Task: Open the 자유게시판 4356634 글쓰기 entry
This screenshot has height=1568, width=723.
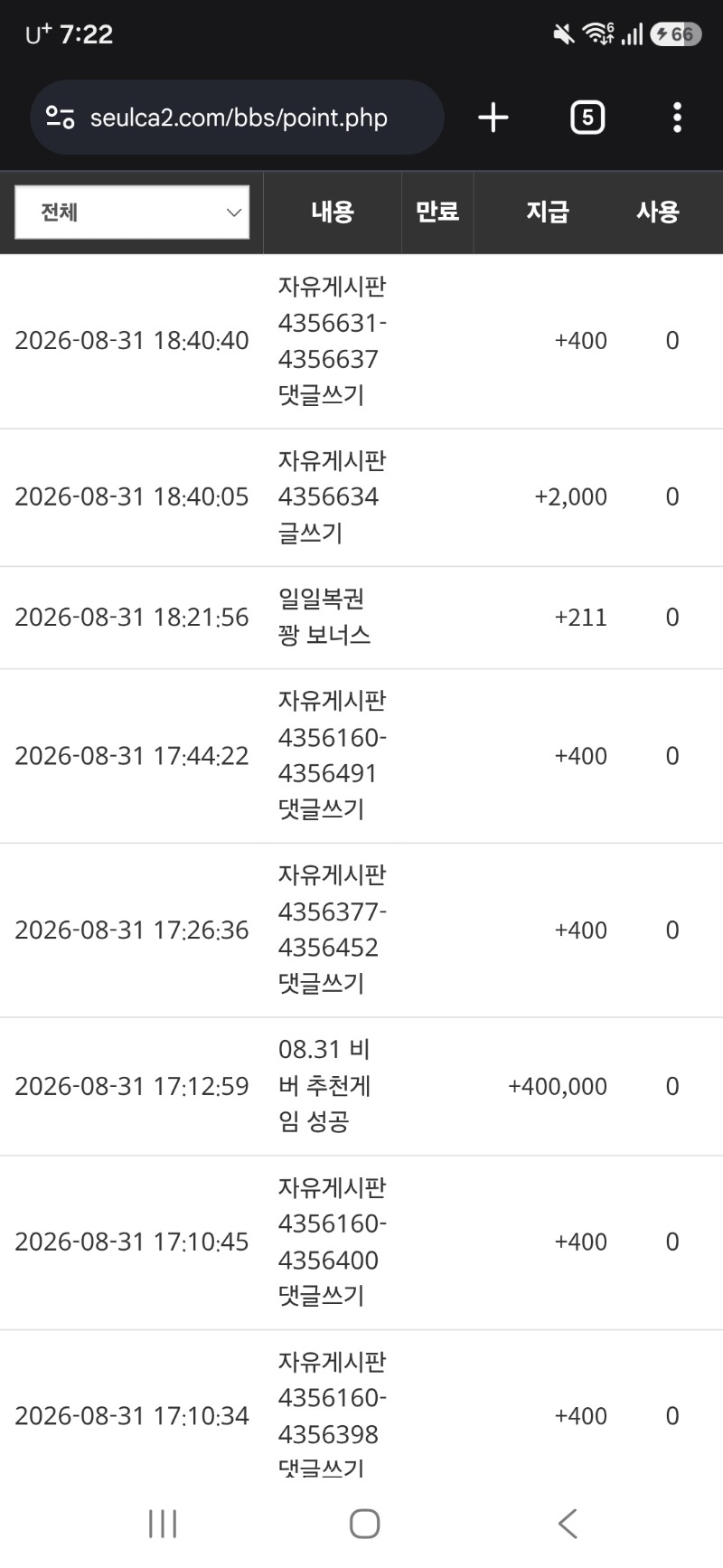Action: click(x=361, y=497)
